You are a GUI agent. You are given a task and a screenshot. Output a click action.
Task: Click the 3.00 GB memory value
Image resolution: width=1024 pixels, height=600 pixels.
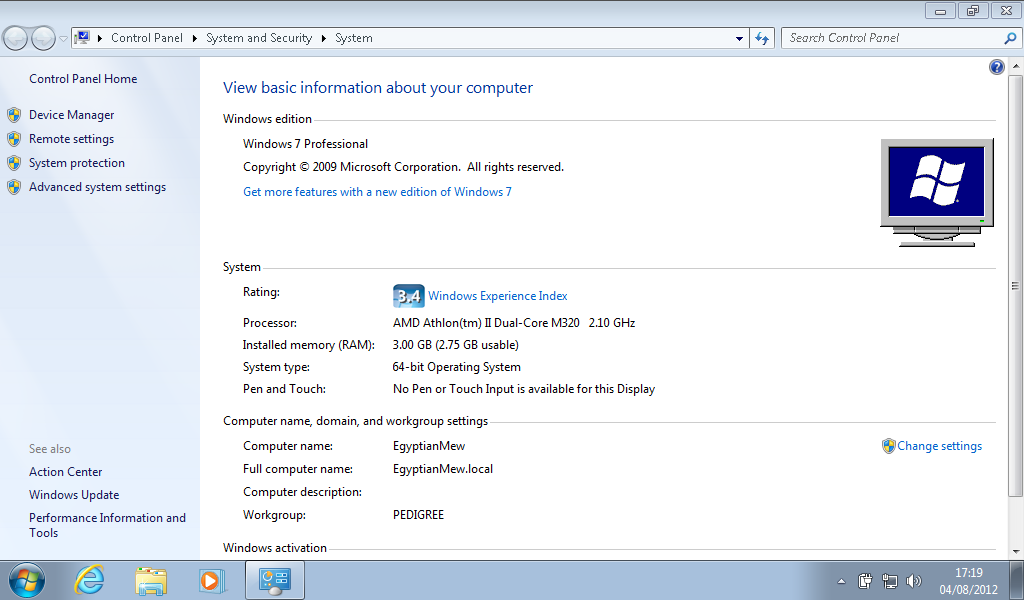tap(455, 345)
